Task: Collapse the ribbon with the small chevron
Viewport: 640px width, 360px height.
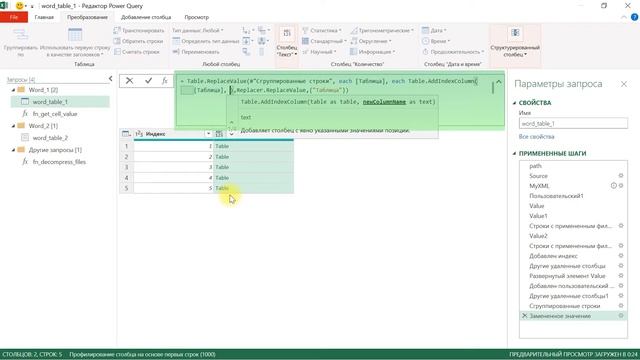Action: [623, 18]
